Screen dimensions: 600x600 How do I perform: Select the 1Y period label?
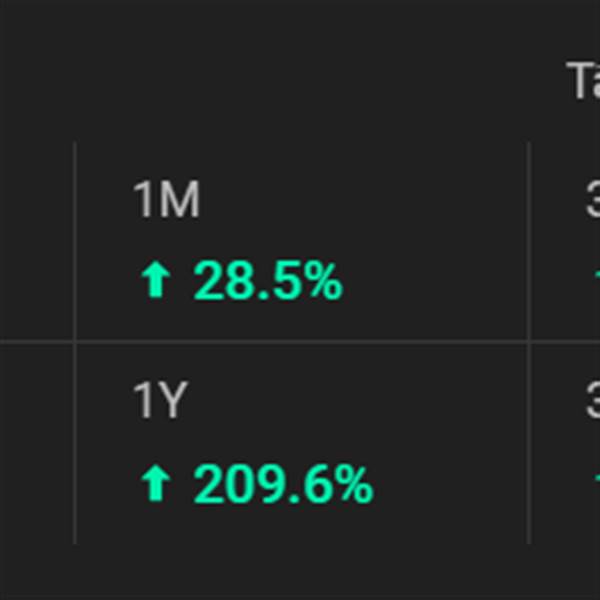(x=160, y=402)
